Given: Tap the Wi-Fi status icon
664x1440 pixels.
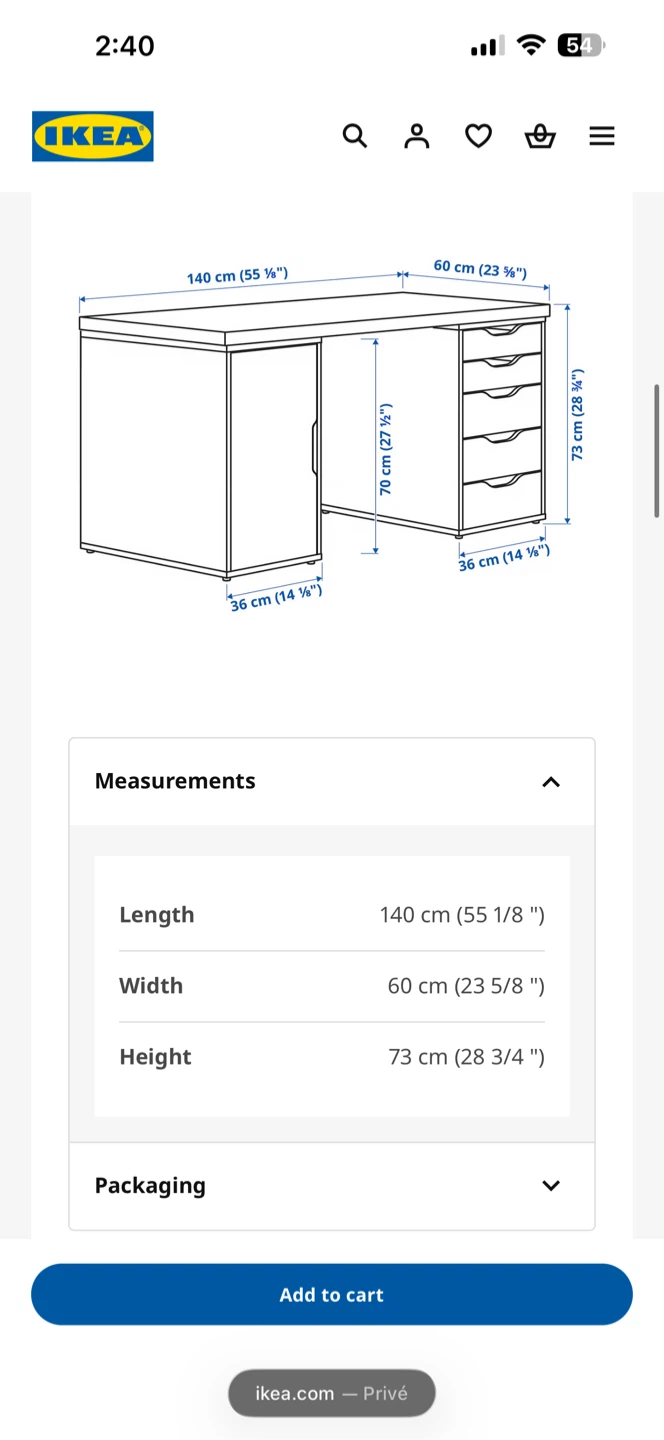Looking at the screenshot, I should pos(532,45).
